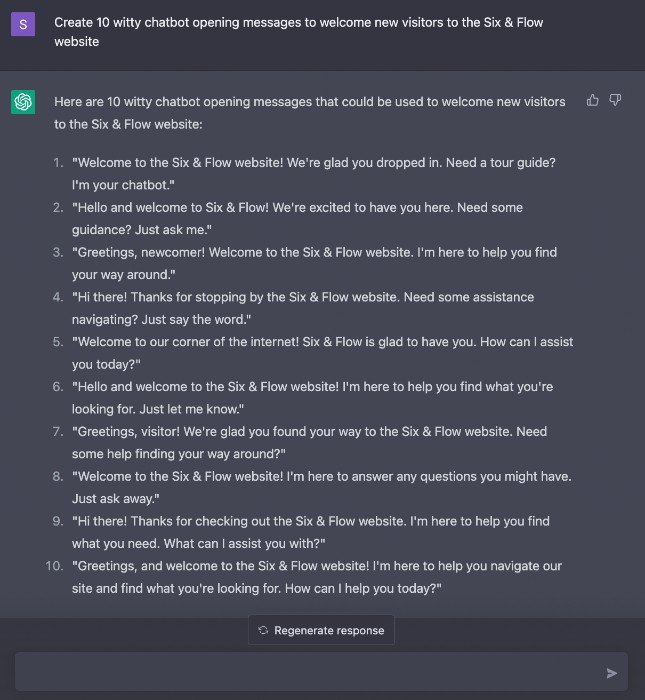The image size is (645, 700).
Task: Click the message input field
Action: click(x=321, y=672)
